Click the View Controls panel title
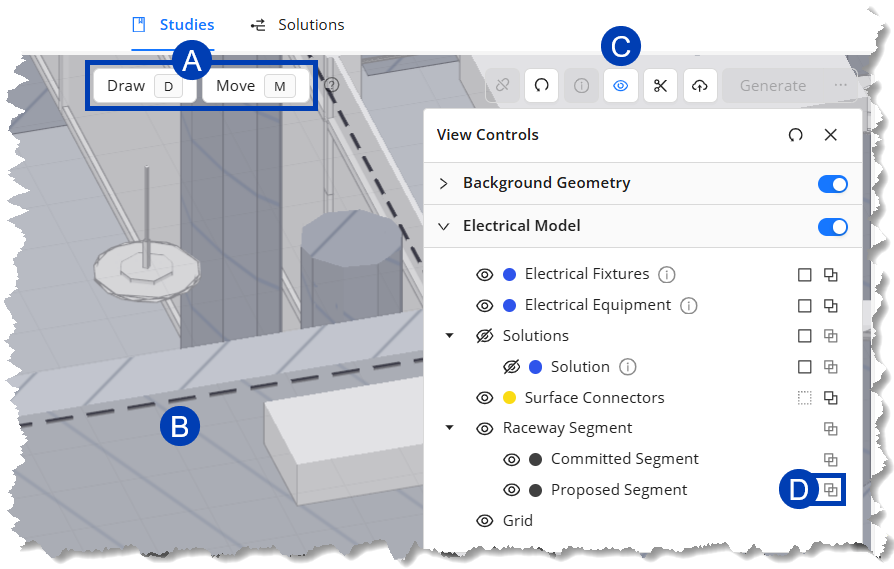 pyautogui.click(x=487, y=135)
